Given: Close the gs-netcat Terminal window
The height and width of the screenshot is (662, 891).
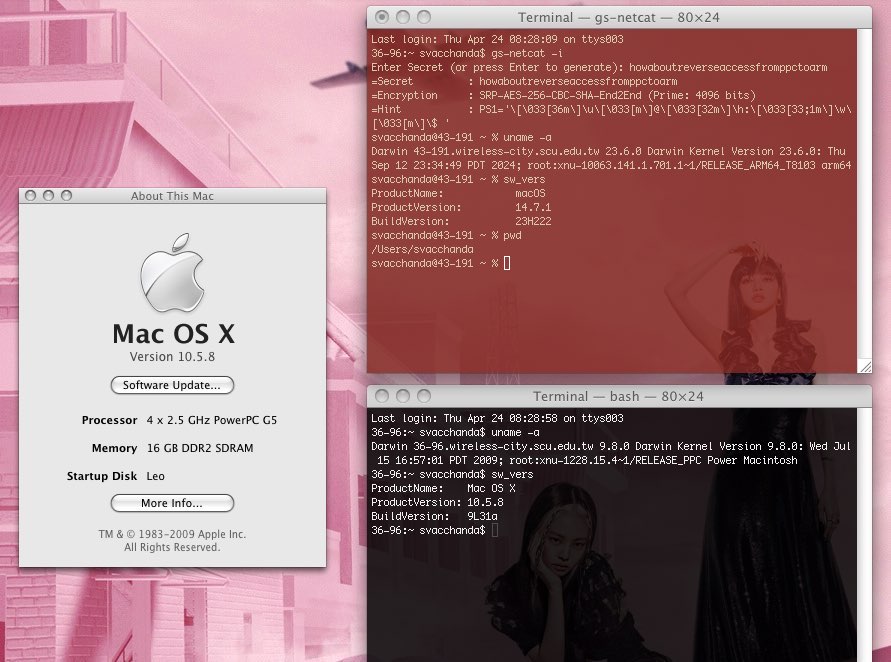Looking at the screenshot, I should (x=382, y=17).
